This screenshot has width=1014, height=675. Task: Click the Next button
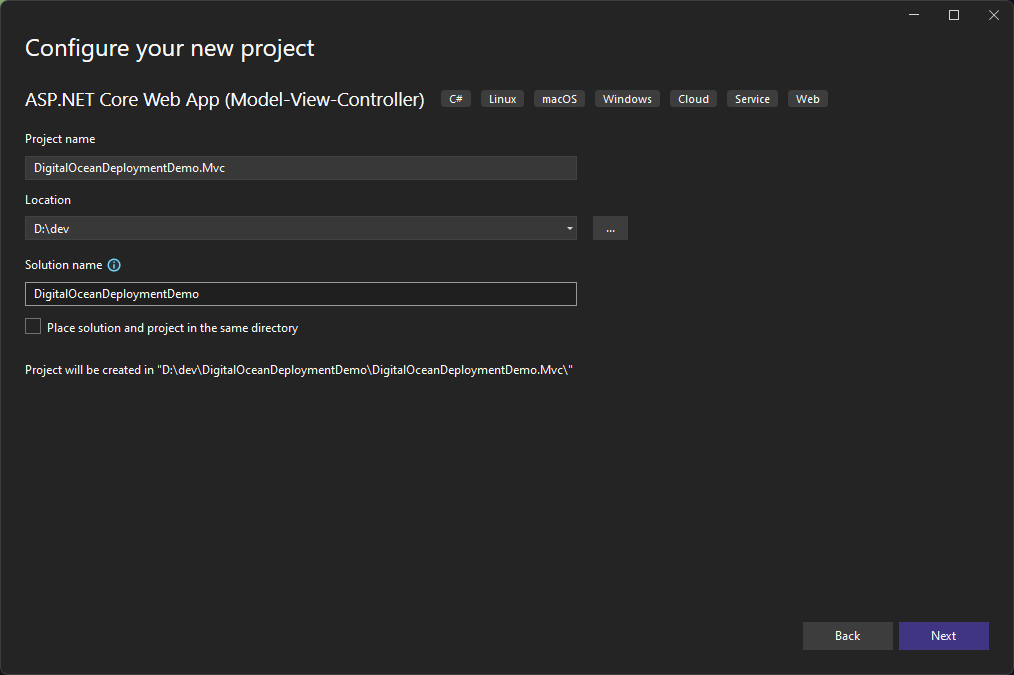pos(944,636)
